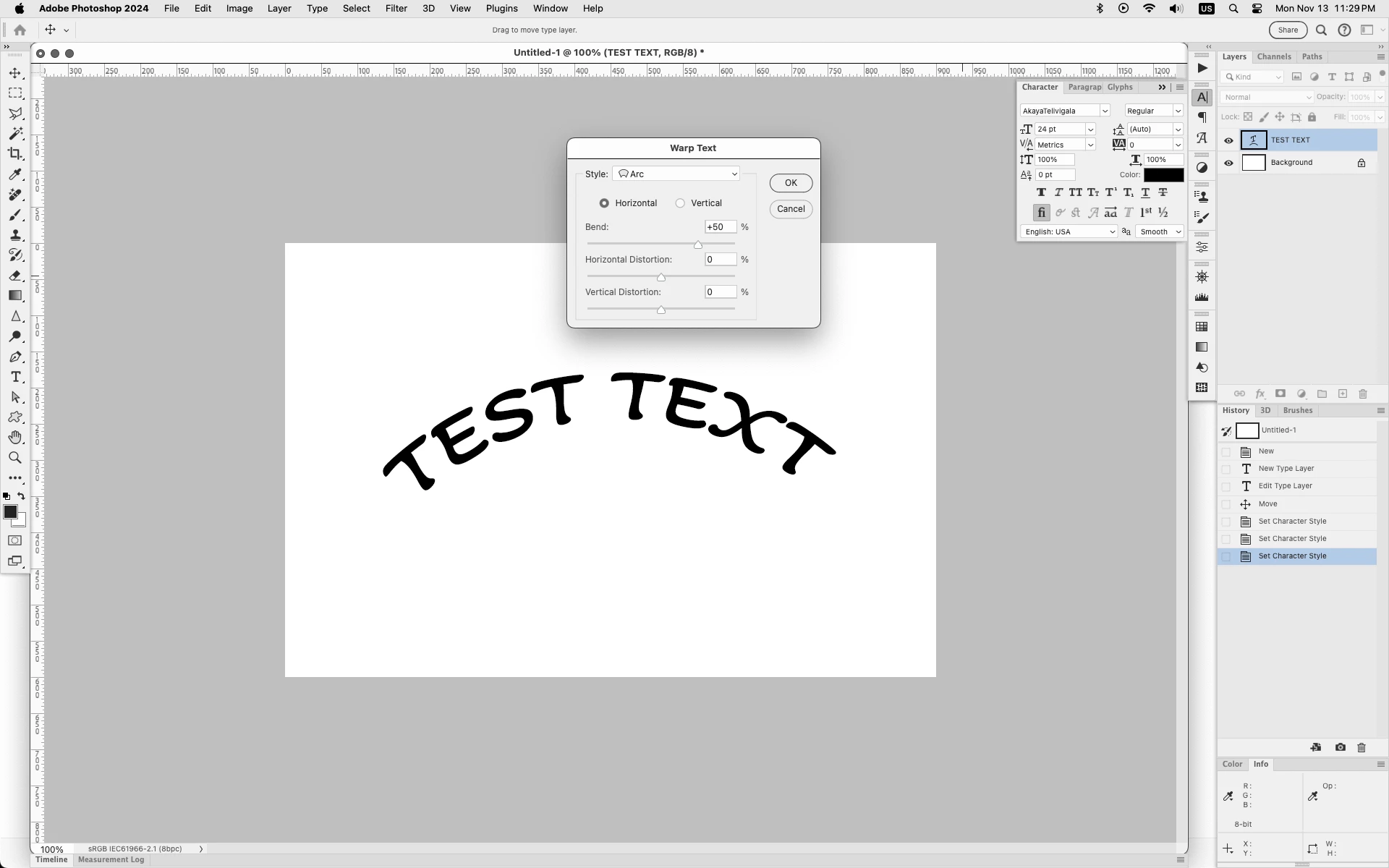Create new snapshot camera icon in History
Viewport: 1389px width, 868px height.
[1340, 747]
